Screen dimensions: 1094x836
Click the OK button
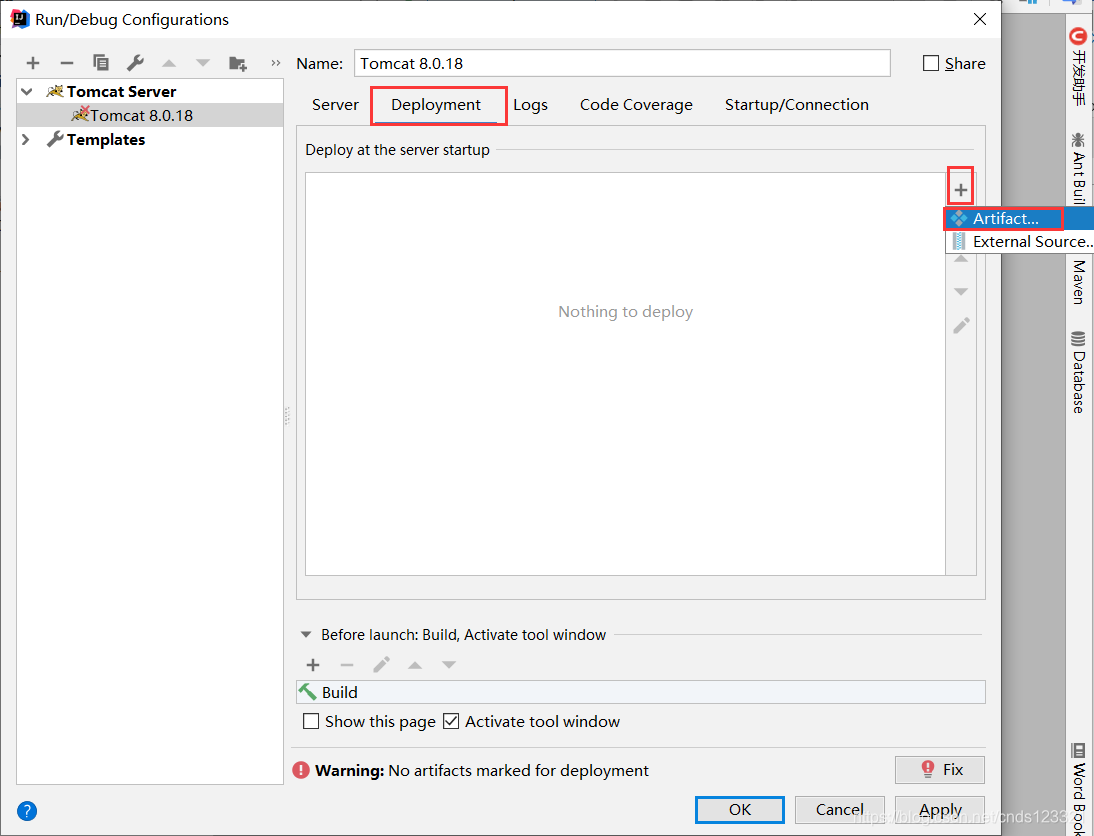[740, 809]
